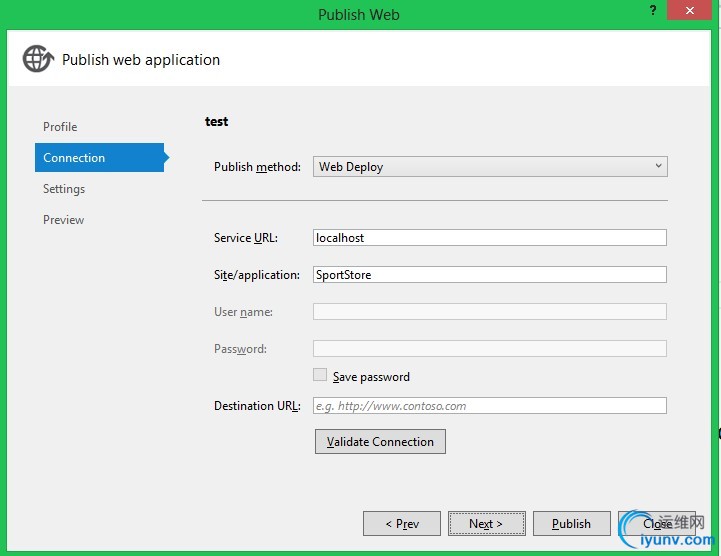This screenshot has width=721, height=556.
Task: Open the Preview tab
Action: pyautogui.click(x=63, y=220)
